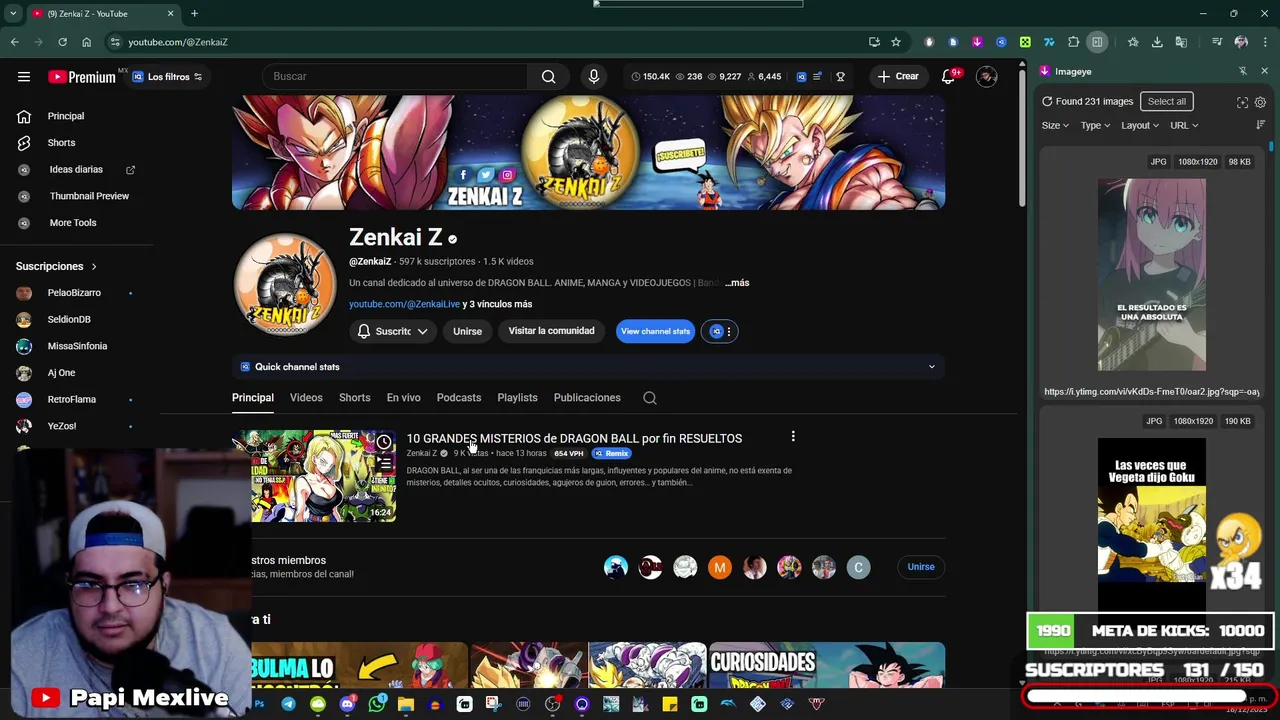Open the Layout dropdown
The height and width of the screenshot is (720, 1280).
(1140, 125)
